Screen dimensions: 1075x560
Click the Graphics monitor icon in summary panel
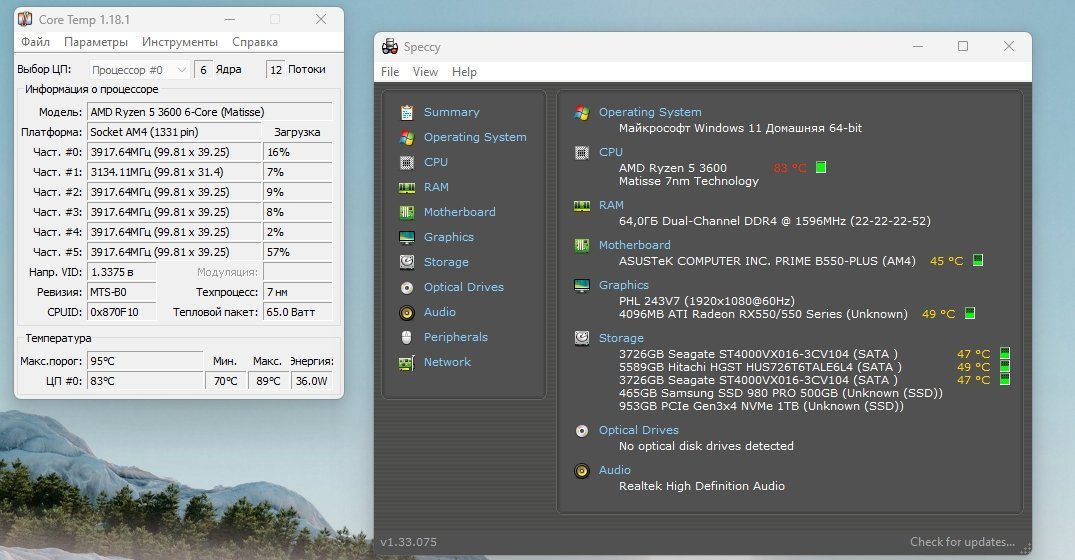(x=581, y=285)
